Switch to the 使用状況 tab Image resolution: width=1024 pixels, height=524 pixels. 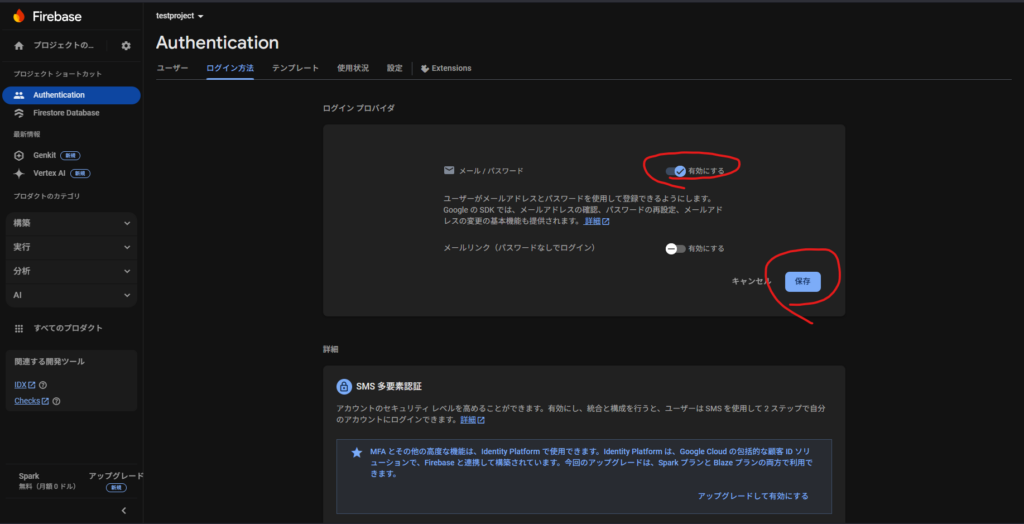[x=353, y=68]
